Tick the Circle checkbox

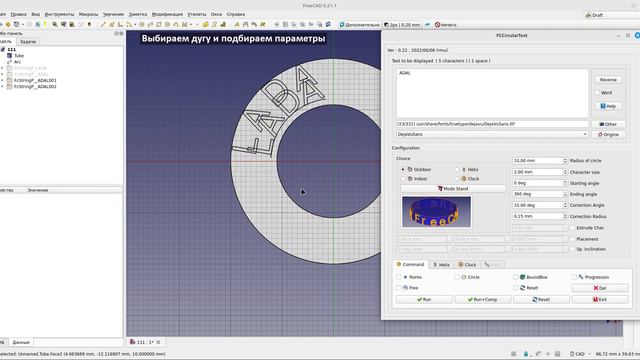coord(457,277)
